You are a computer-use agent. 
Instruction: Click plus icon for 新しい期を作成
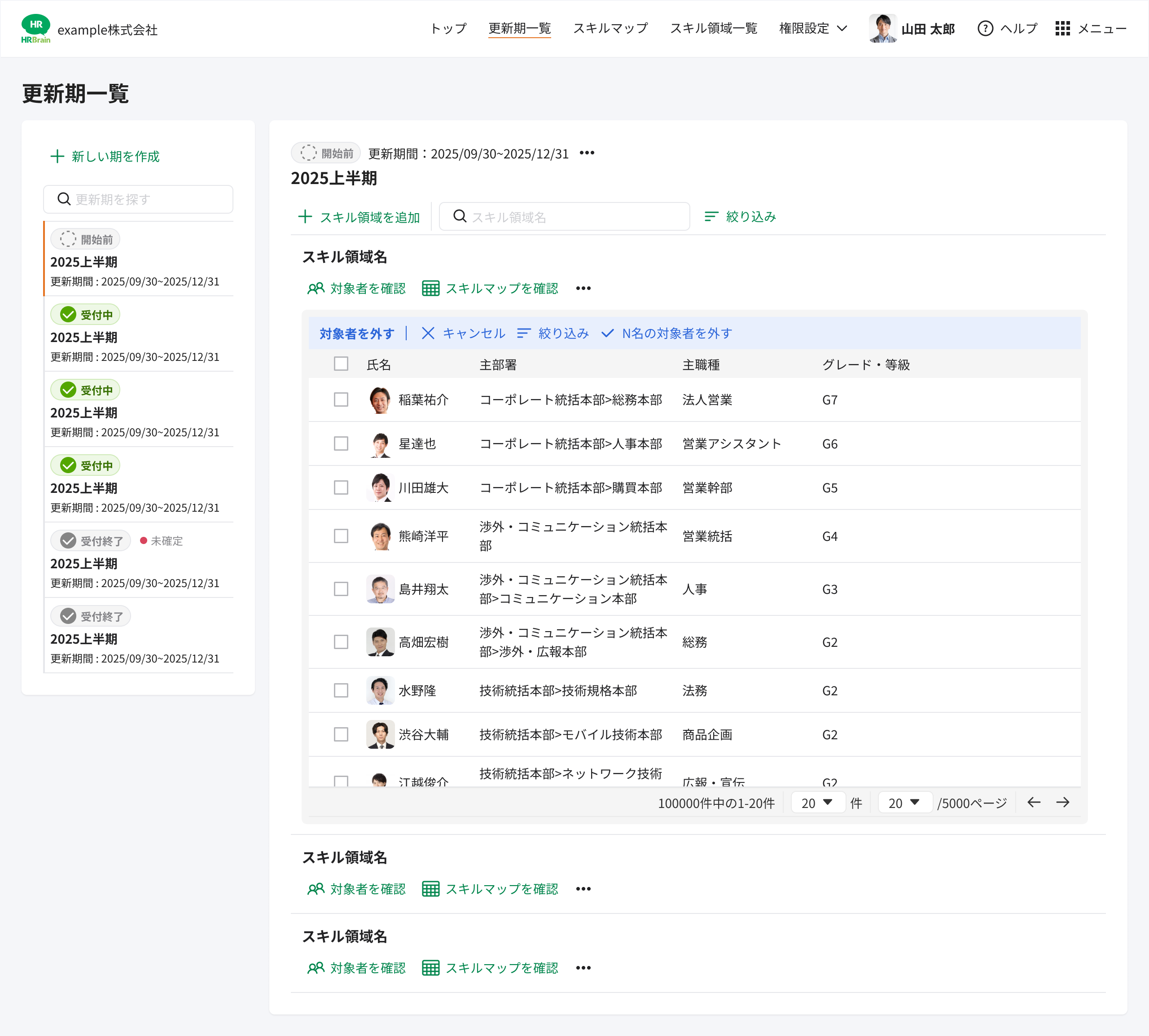point(57,157)
